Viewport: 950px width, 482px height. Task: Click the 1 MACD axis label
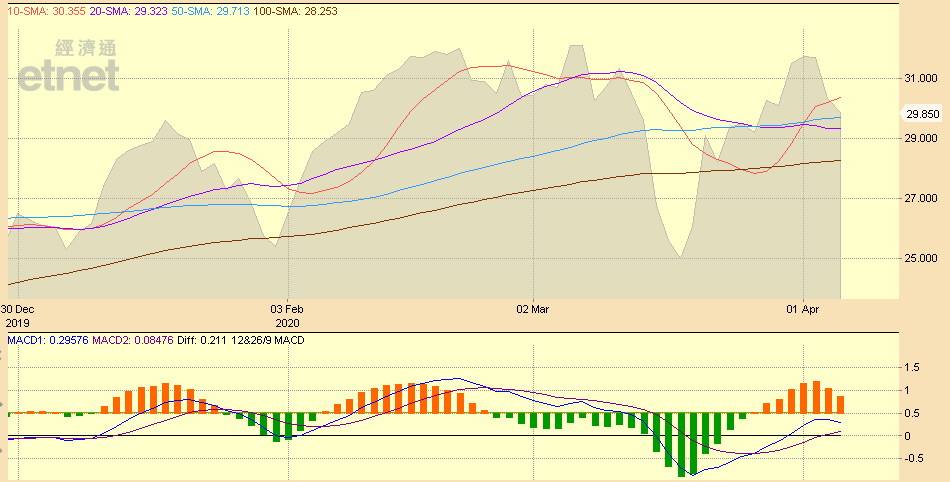coord(908,391)
